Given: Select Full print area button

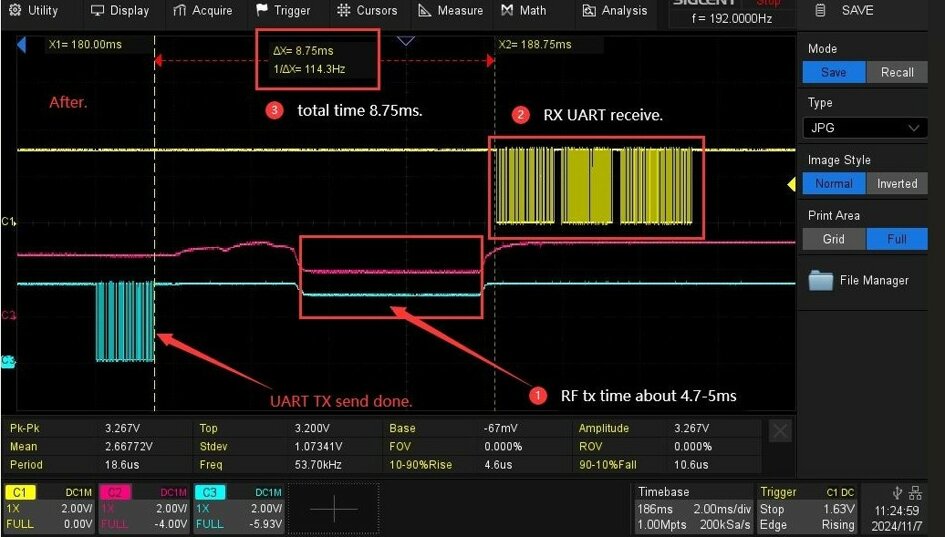Looking at the screenshot, I should [x=896, y=240].
